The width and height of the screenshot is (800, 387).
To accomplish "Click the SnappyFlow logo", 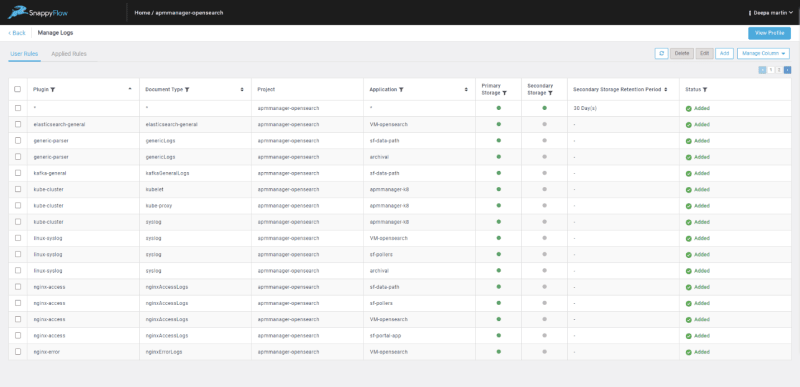I will pyautogui.click(x=38, y=12).
